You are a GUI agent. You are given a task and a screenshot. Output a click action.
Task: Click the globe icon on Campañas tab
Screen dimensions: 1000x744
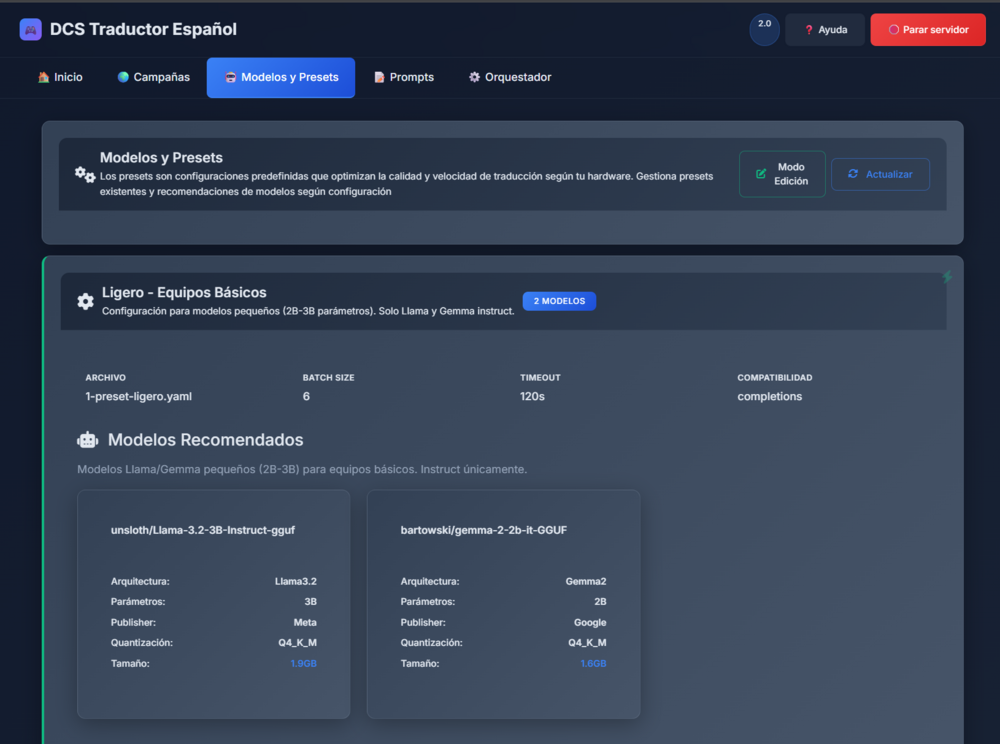[x=123, y=77]
